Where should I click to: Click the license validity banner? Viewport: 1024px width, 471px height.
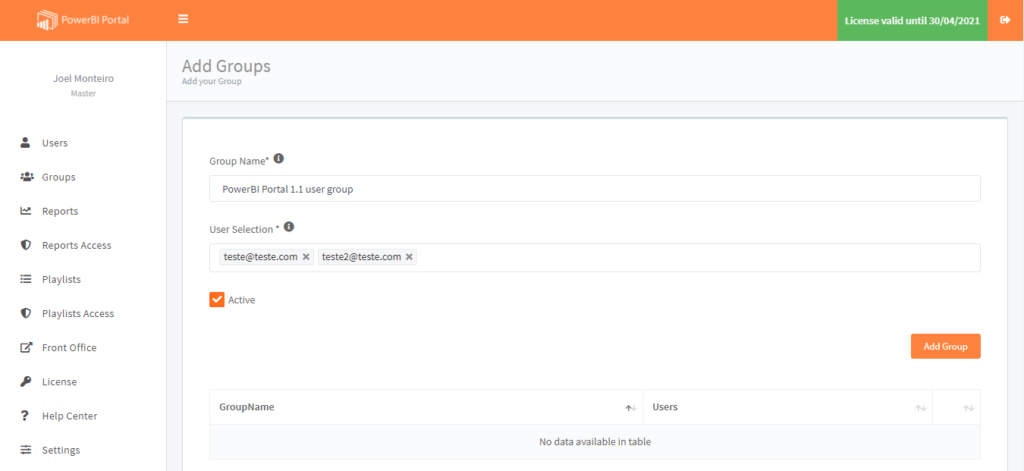pyautogui.click(x=912, y=20)
